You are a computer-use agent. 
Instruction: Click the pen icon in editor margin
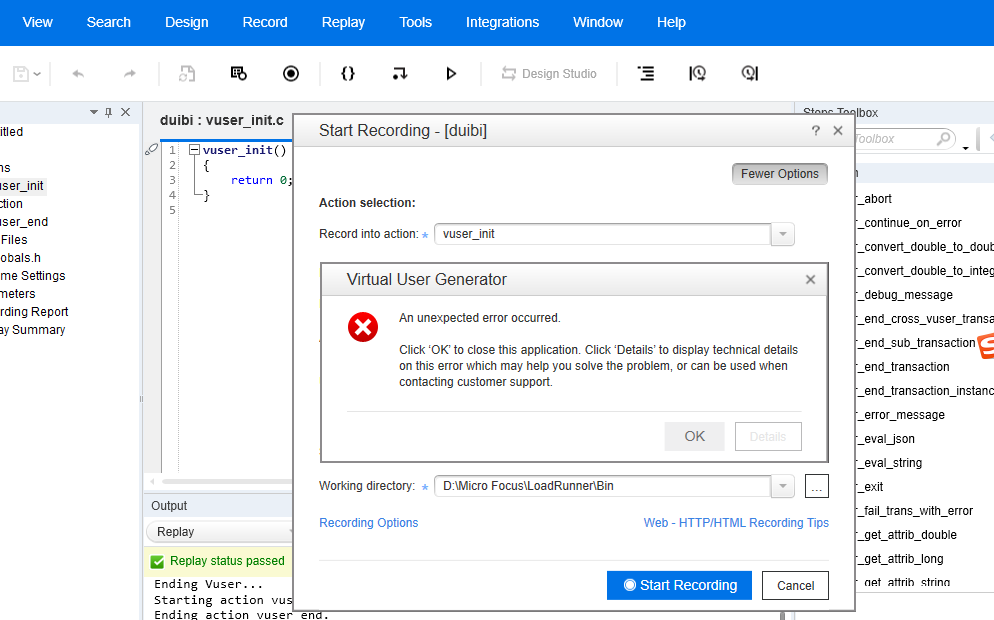pos(152,150)
